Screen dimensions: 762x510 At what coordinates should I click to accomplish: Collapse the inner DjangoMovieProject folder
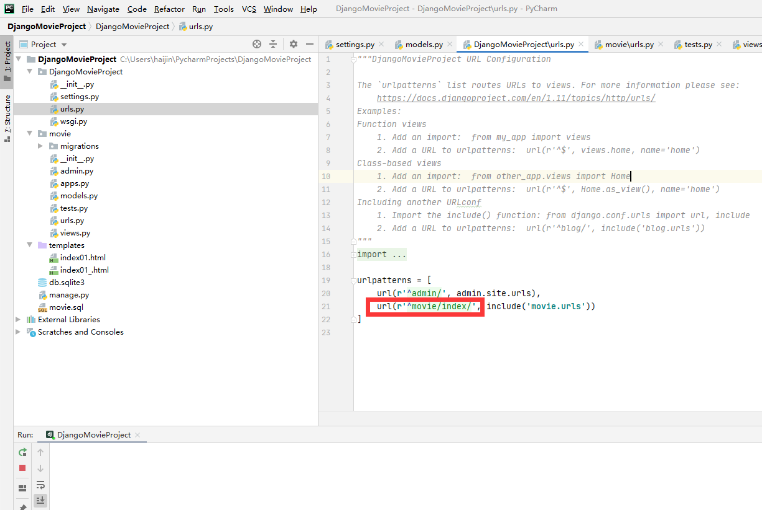pyautogui.click(x=30, y=71)
